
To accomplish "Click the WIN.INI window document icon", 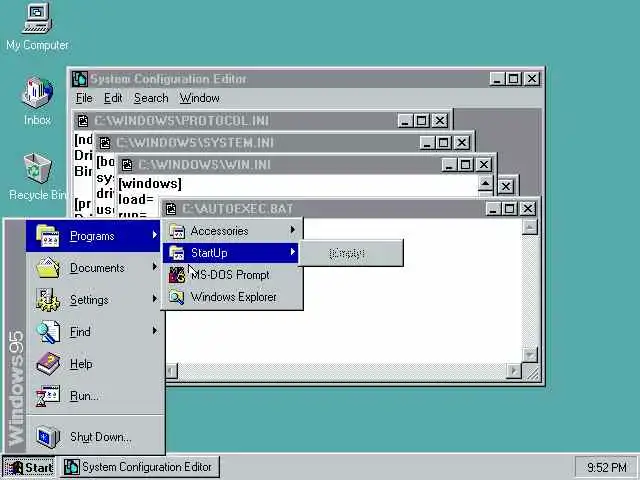I will tap(127, 165).
